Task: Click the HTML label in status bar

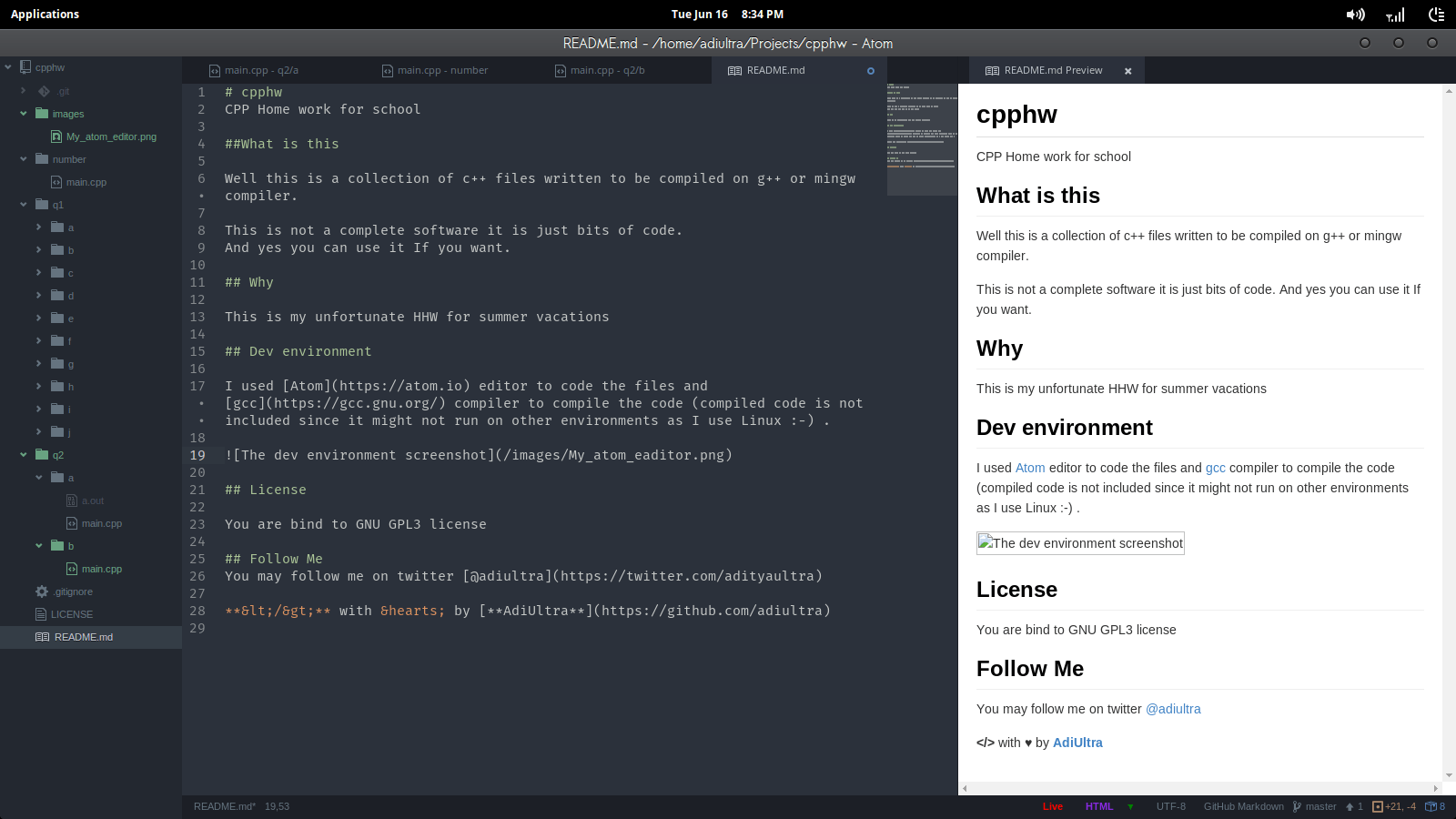Action: click(x=1099, y=806)
